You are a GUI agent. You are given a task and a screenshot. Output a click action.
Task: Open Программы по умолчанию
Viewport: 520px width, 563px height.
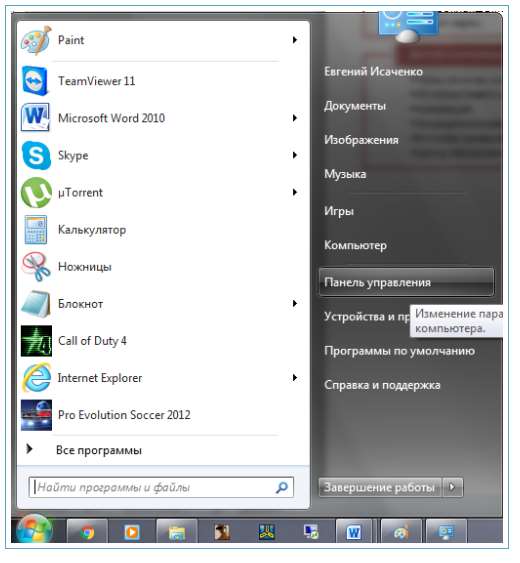pyautogui.click(x=399, y=351)
